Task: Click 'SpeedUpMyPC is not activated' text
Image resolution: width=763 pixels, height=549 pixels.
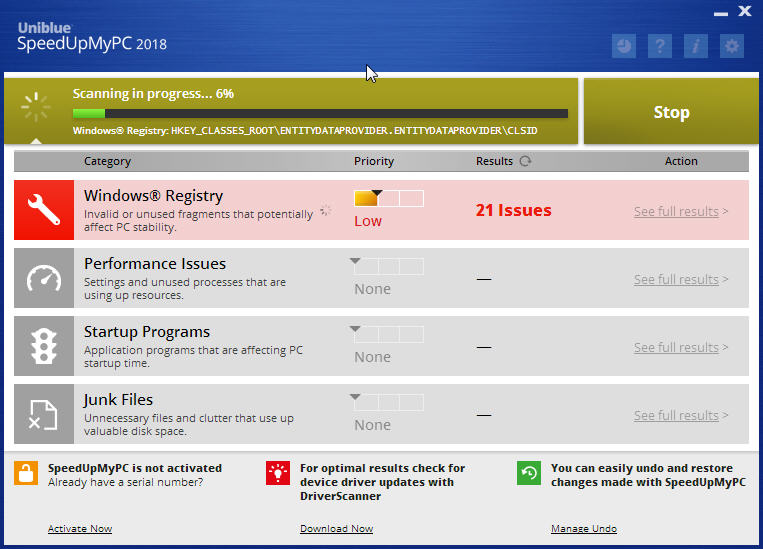Action: [x=135, y=468]
